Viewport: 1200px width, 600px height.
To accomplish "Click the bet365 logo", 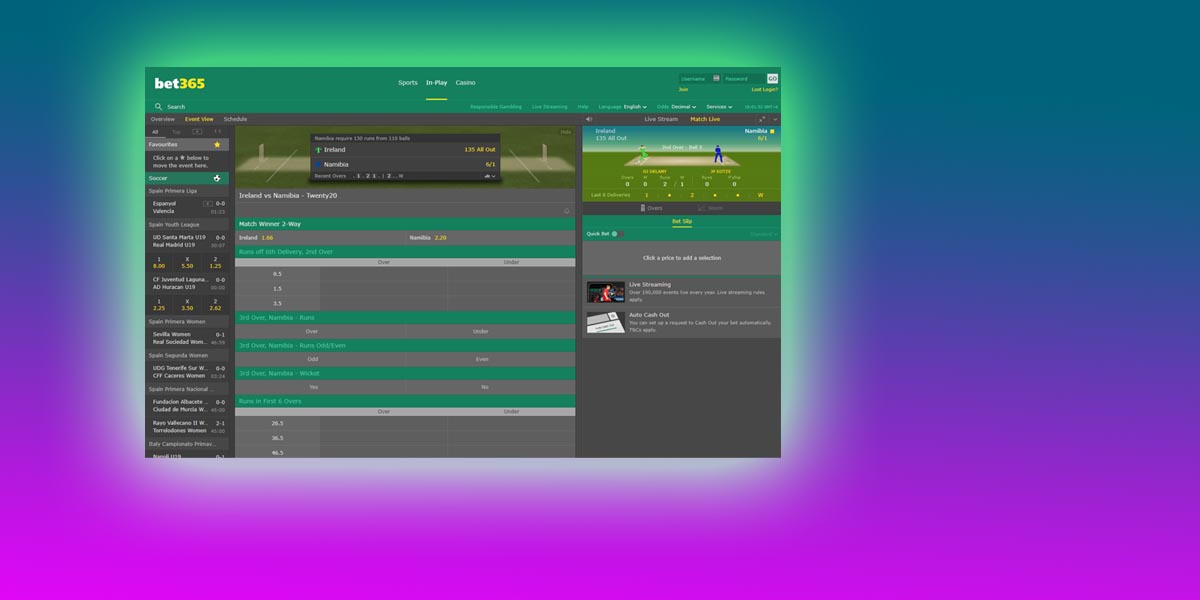I will tap(179, 83).
